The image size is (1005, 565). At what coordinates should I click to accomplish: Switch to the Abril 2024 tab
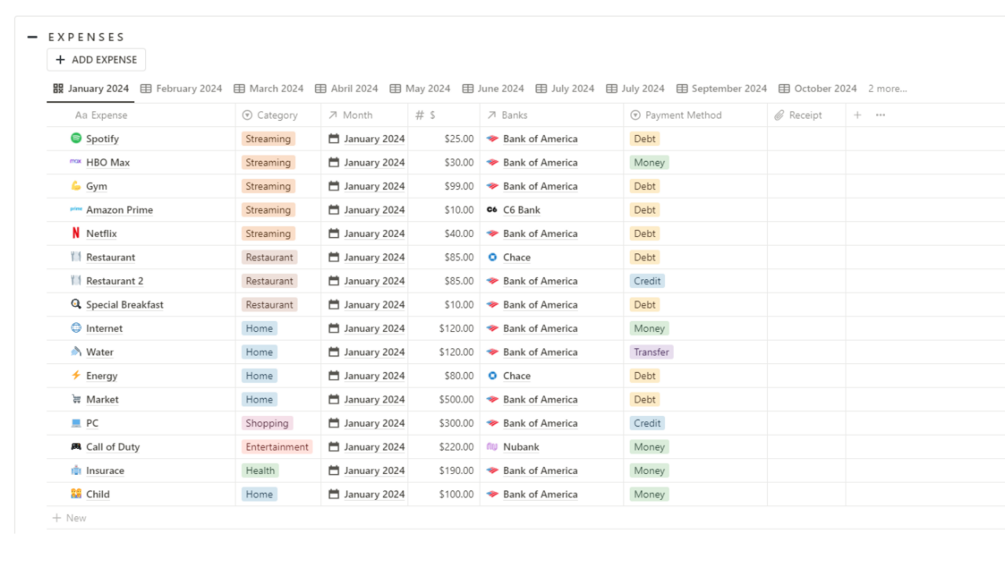[347, 88]
